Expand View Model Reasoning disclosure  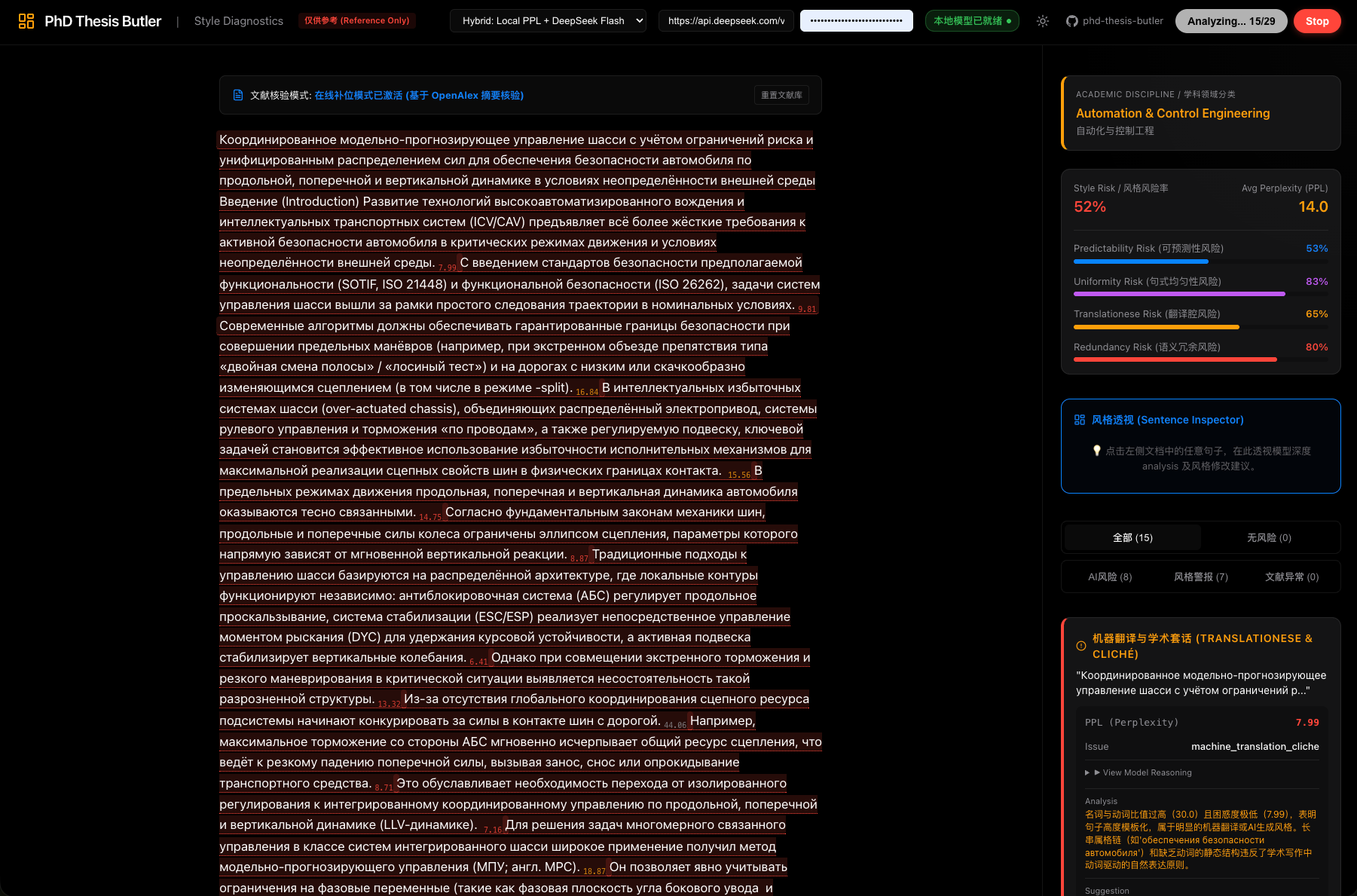[x=1138, y=772]
